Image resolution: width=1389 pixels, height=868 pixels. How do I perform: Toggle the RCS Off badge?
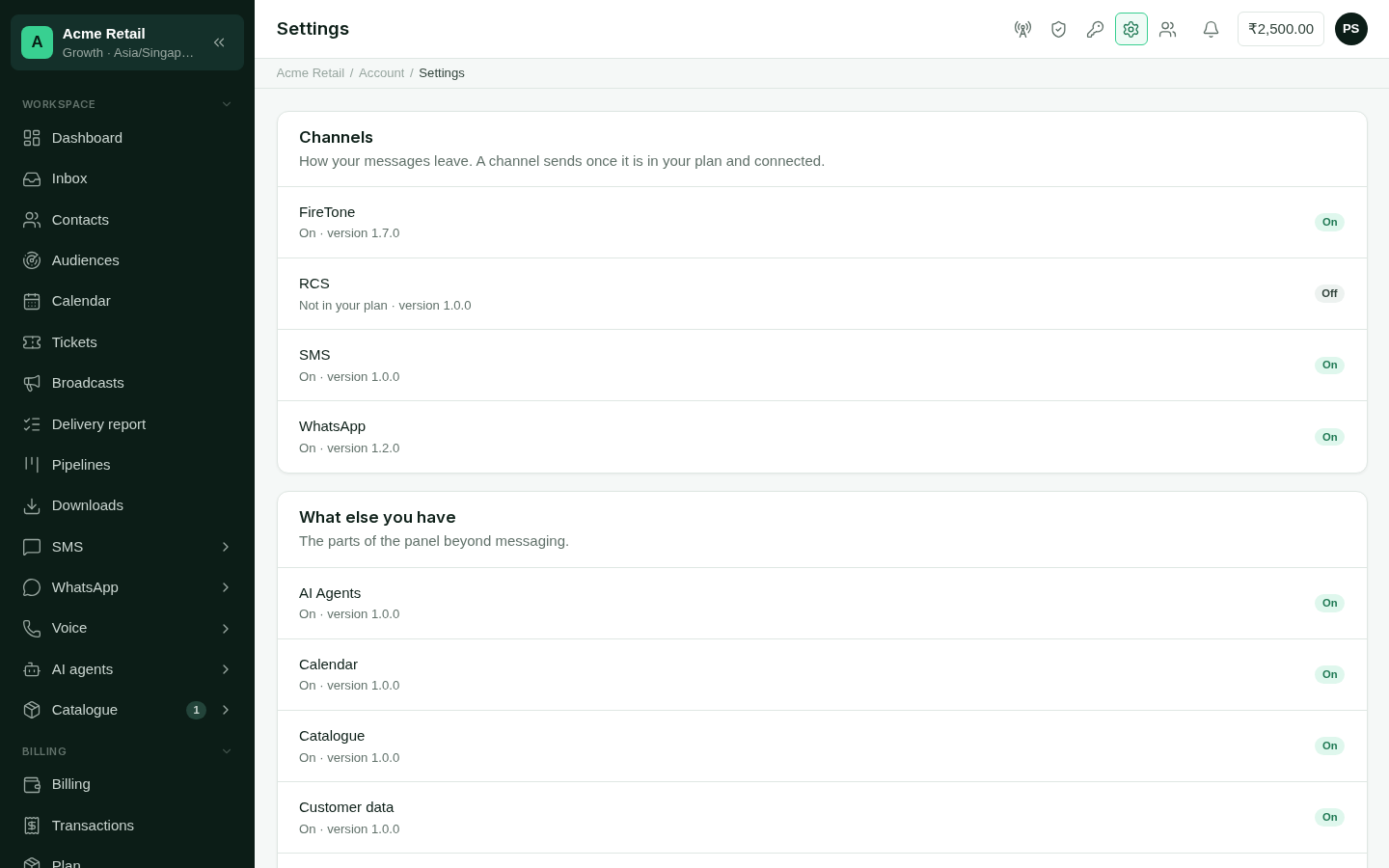click(1329, 293)
